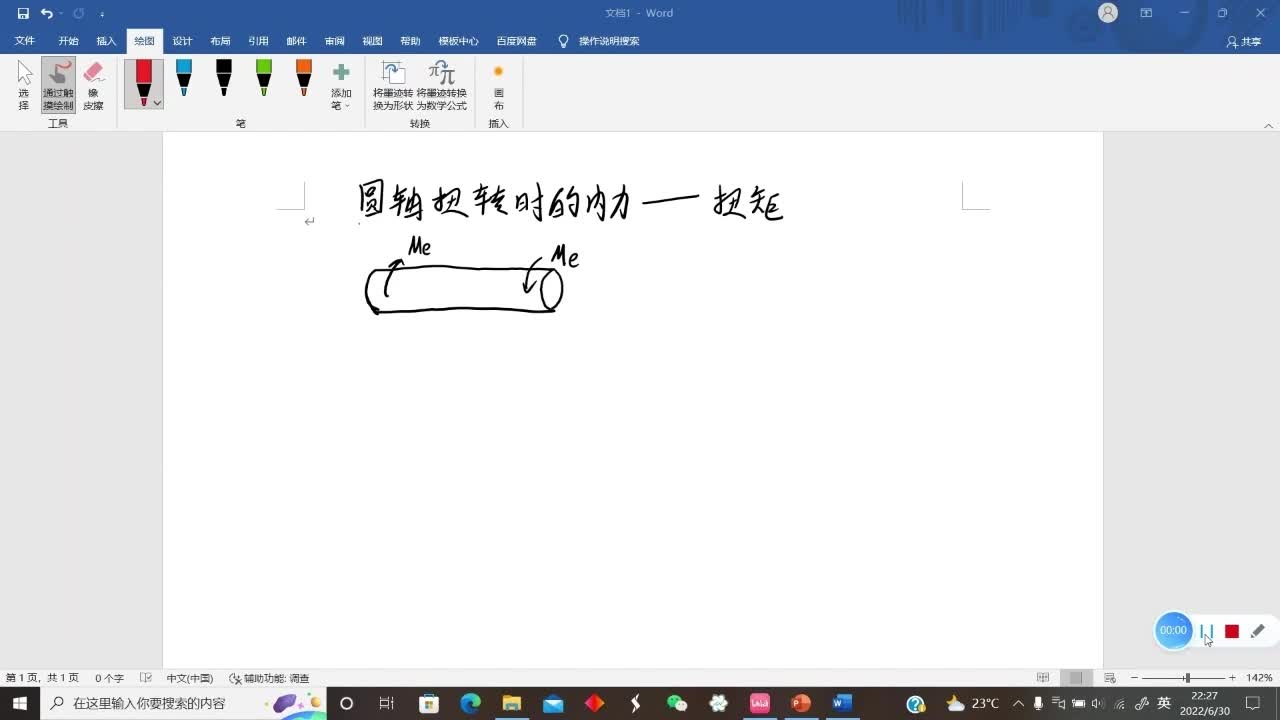Screen dimensions: 1280x720
Task: Collapse the ribbon with the chevron
Action: coord(1269,125)
